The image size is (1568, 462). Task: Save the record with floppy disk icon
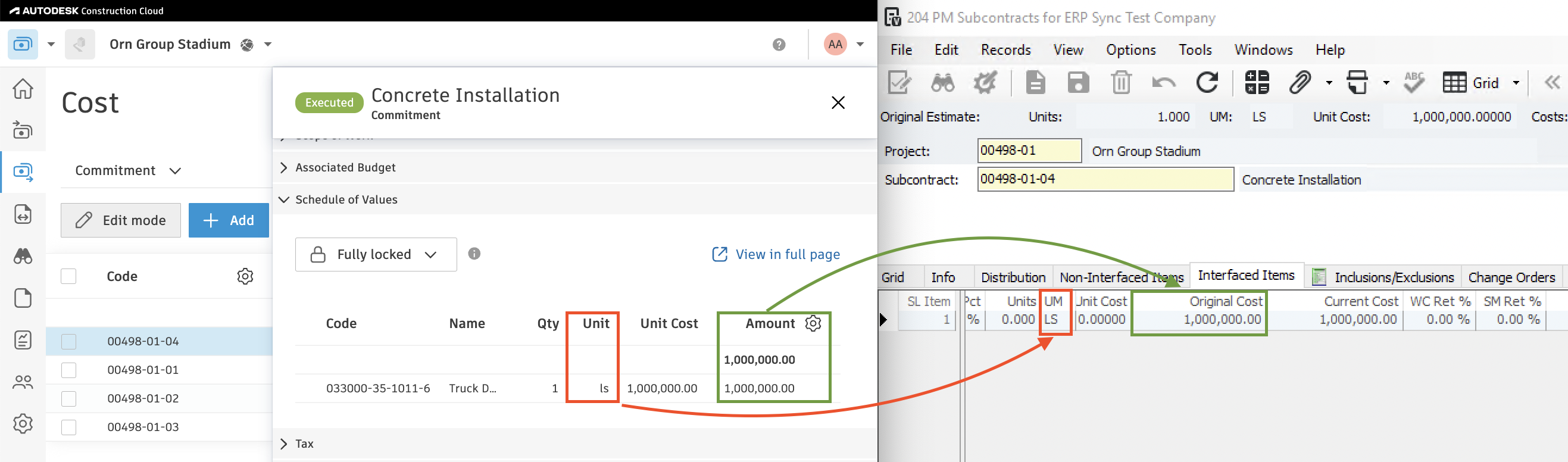(x=1078, y=83)
